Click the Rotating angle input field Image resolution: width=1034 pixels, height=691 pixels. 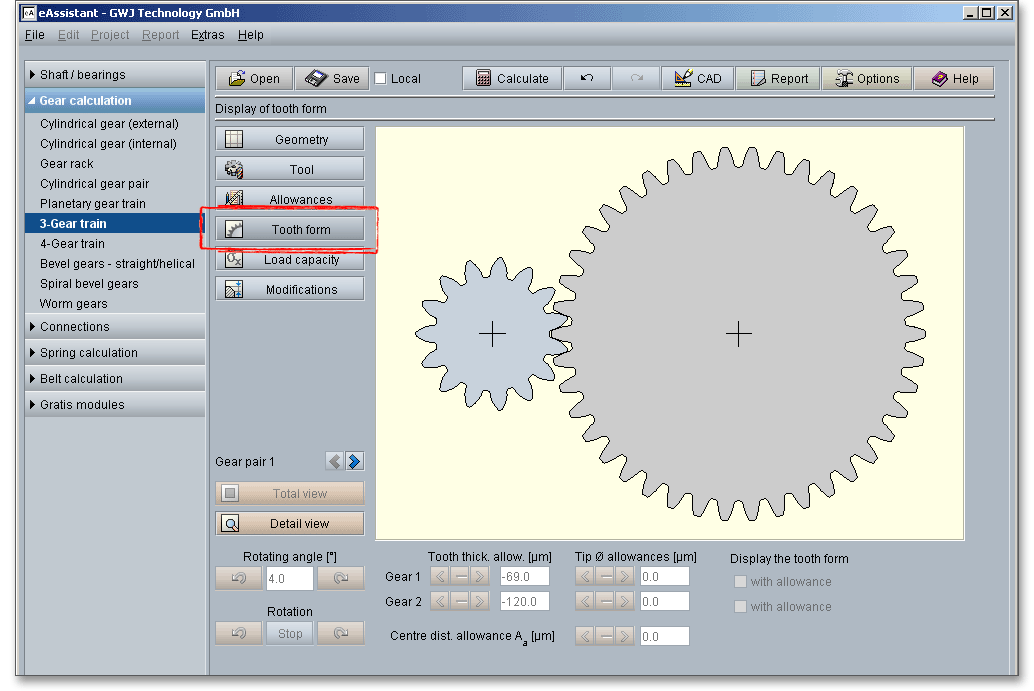point(289,579)
